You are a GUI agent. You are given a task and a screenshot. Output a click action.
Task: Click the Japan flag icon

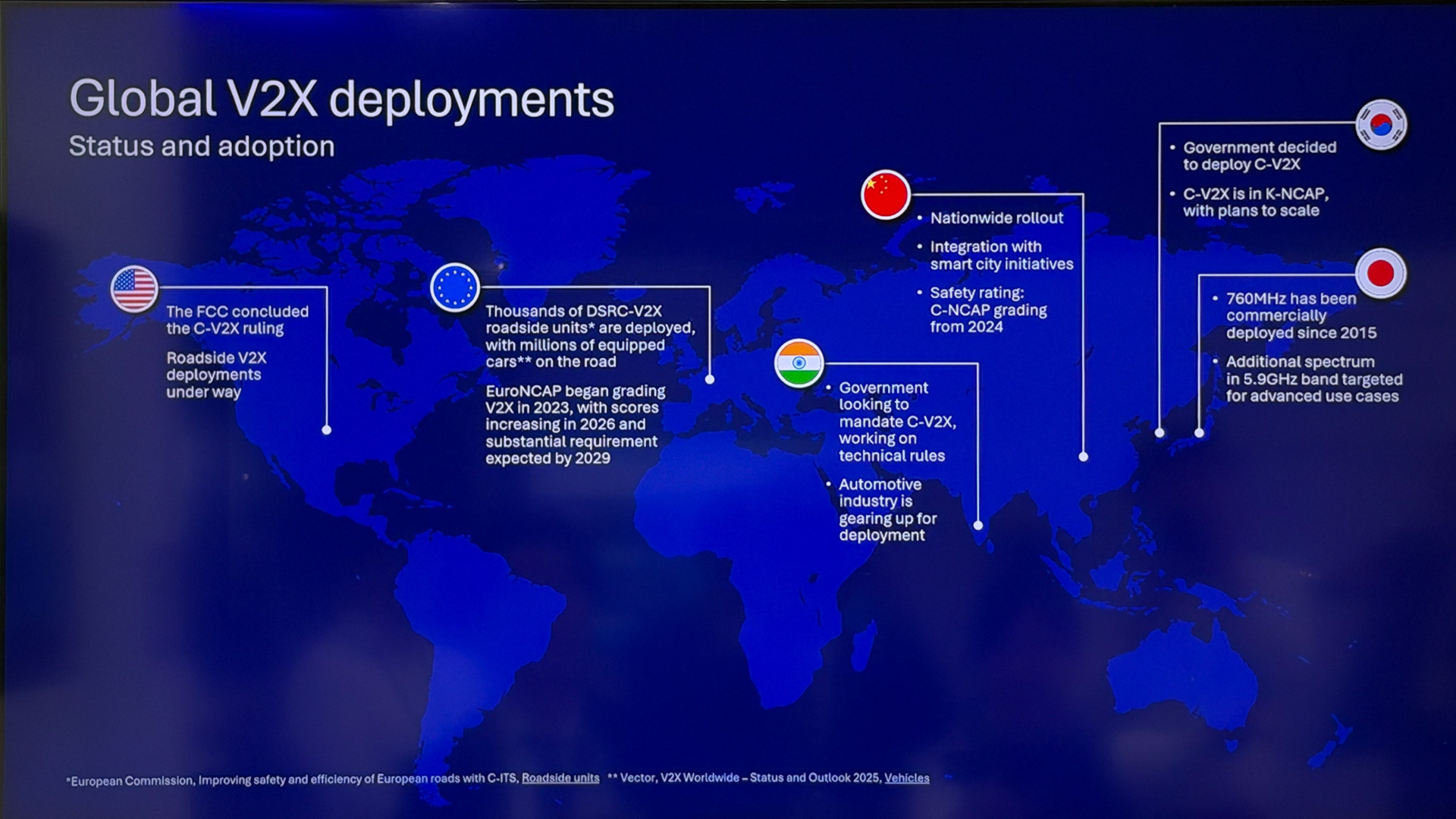[1381, 273]
